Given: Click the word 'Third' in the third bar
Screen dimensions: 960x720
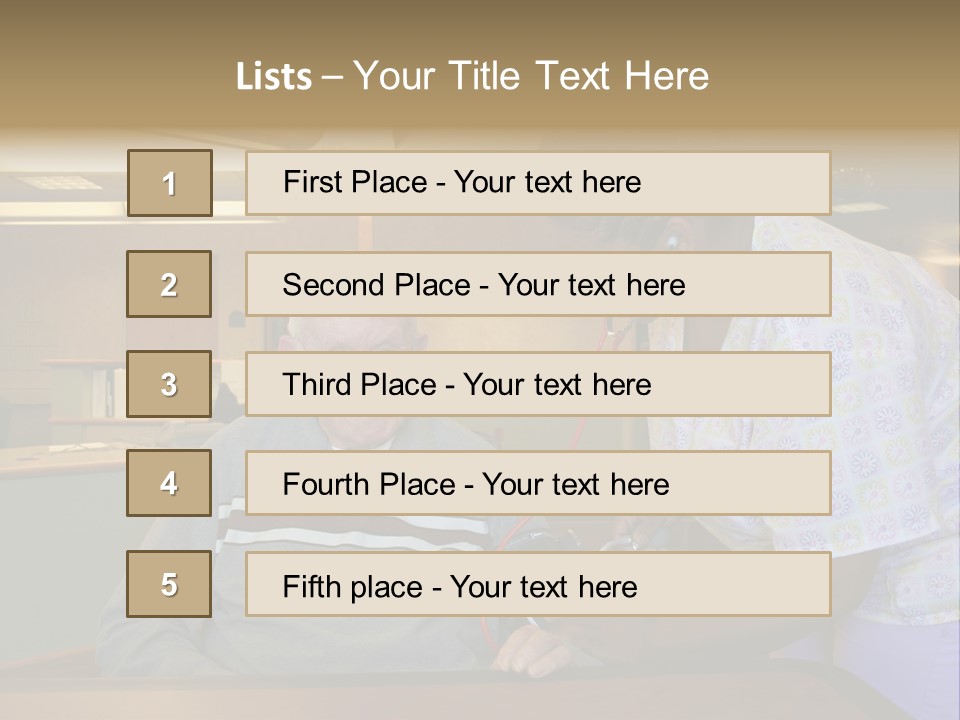Looking at the screenshot, I should pyautogui.click(x=317, y=384).
